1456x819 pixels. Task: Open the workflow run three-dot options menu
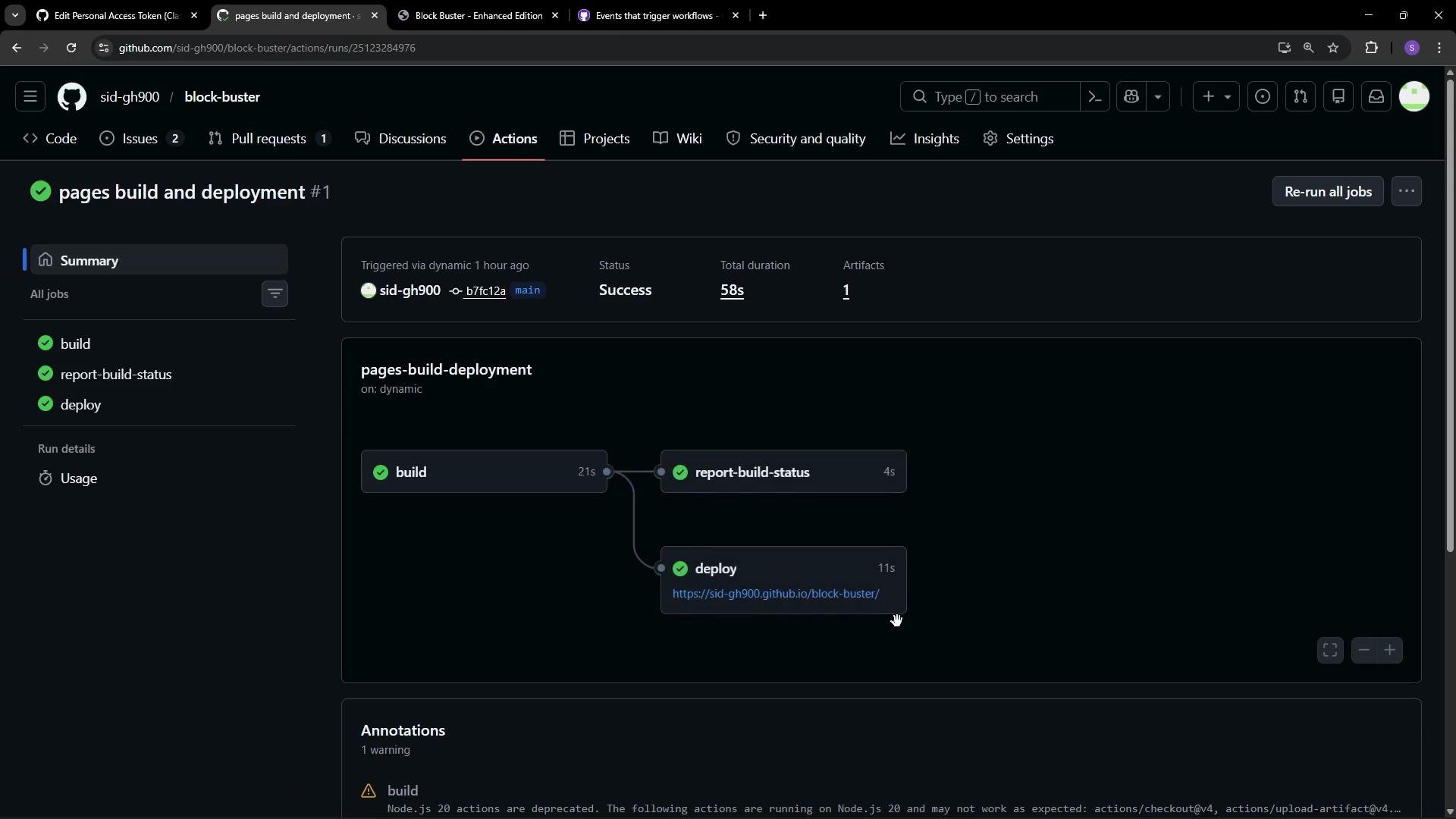click(1407, 192)
